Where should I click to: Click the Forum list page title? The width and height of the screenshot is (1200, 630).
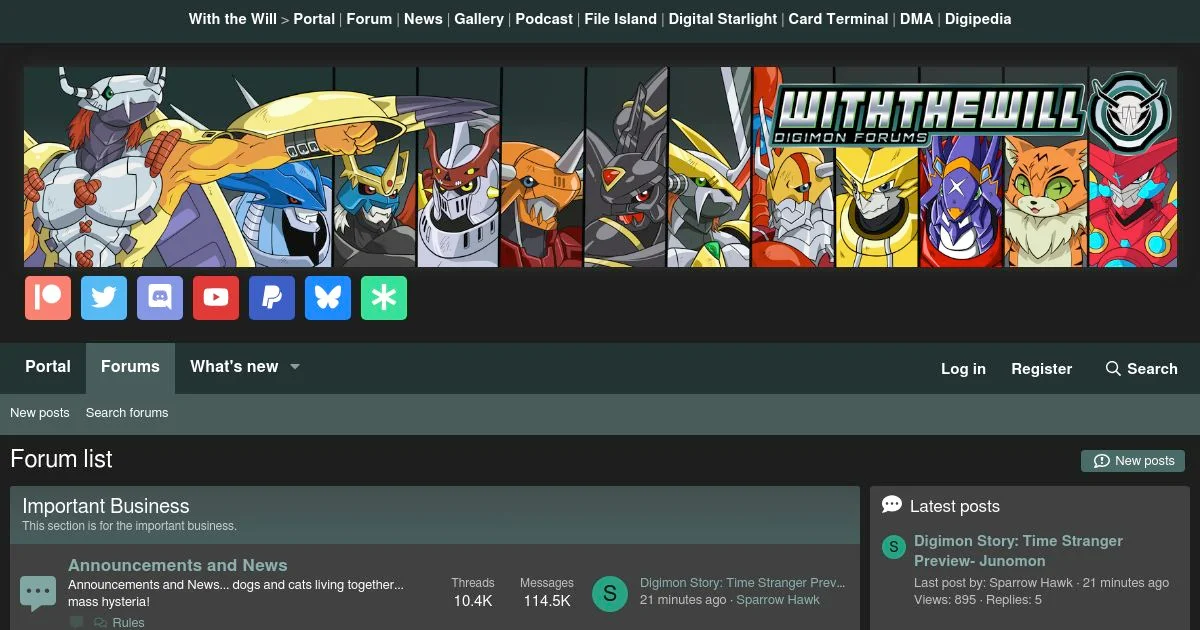[61, 459]
